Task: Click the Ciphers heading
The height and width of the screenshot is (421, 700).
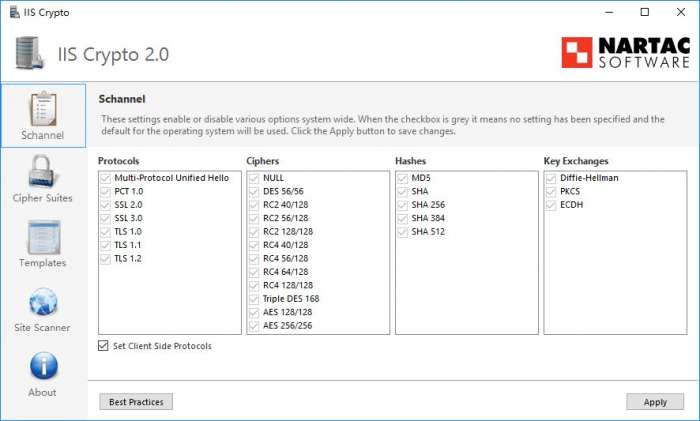Action: coord(262,161)
